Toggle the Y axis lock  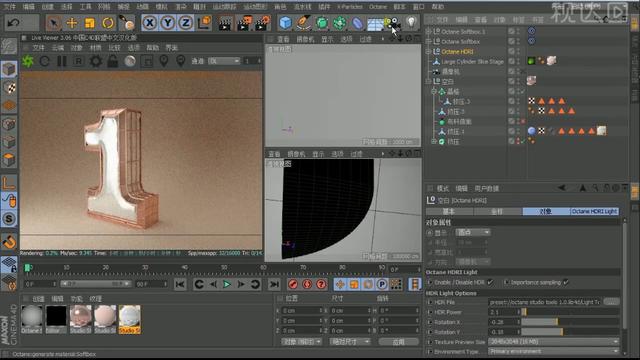(168, 23)
